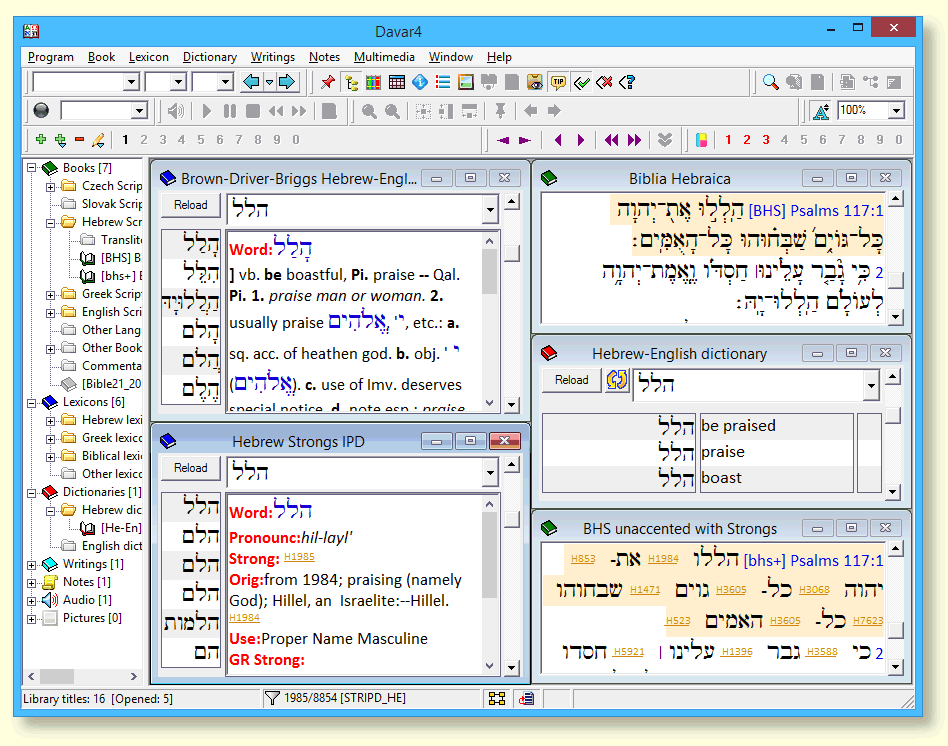This screenshot has width=948, height=746.
Task: Toggle red highlighter number 1
Action: tap(728, 140)
